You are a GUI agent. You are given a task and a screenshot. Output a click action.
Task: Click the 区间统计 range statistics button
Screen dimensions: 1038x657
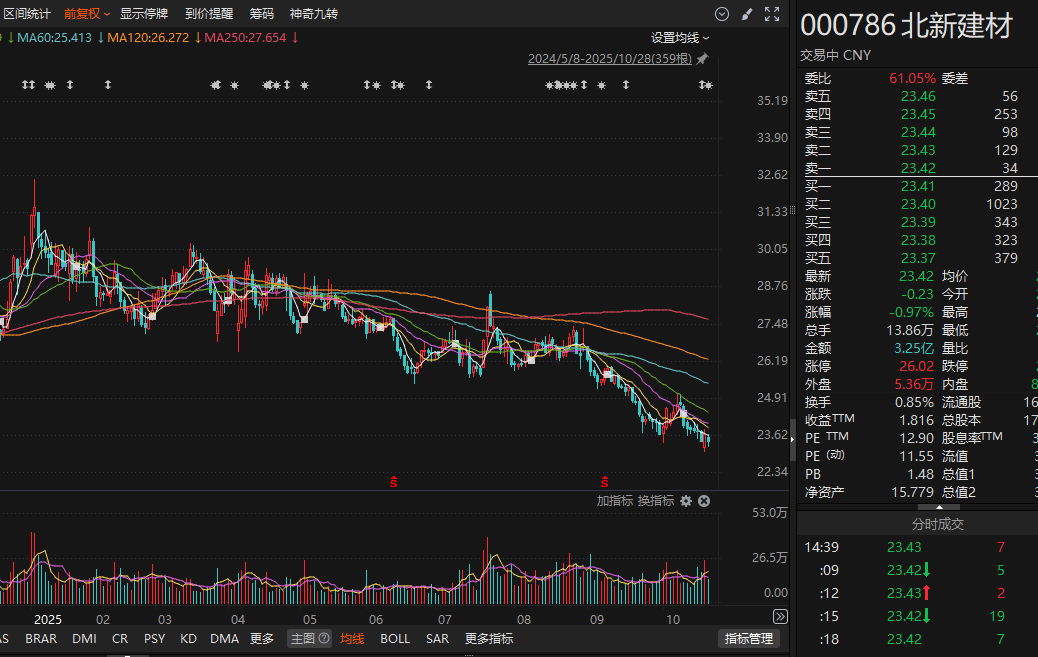27,14
